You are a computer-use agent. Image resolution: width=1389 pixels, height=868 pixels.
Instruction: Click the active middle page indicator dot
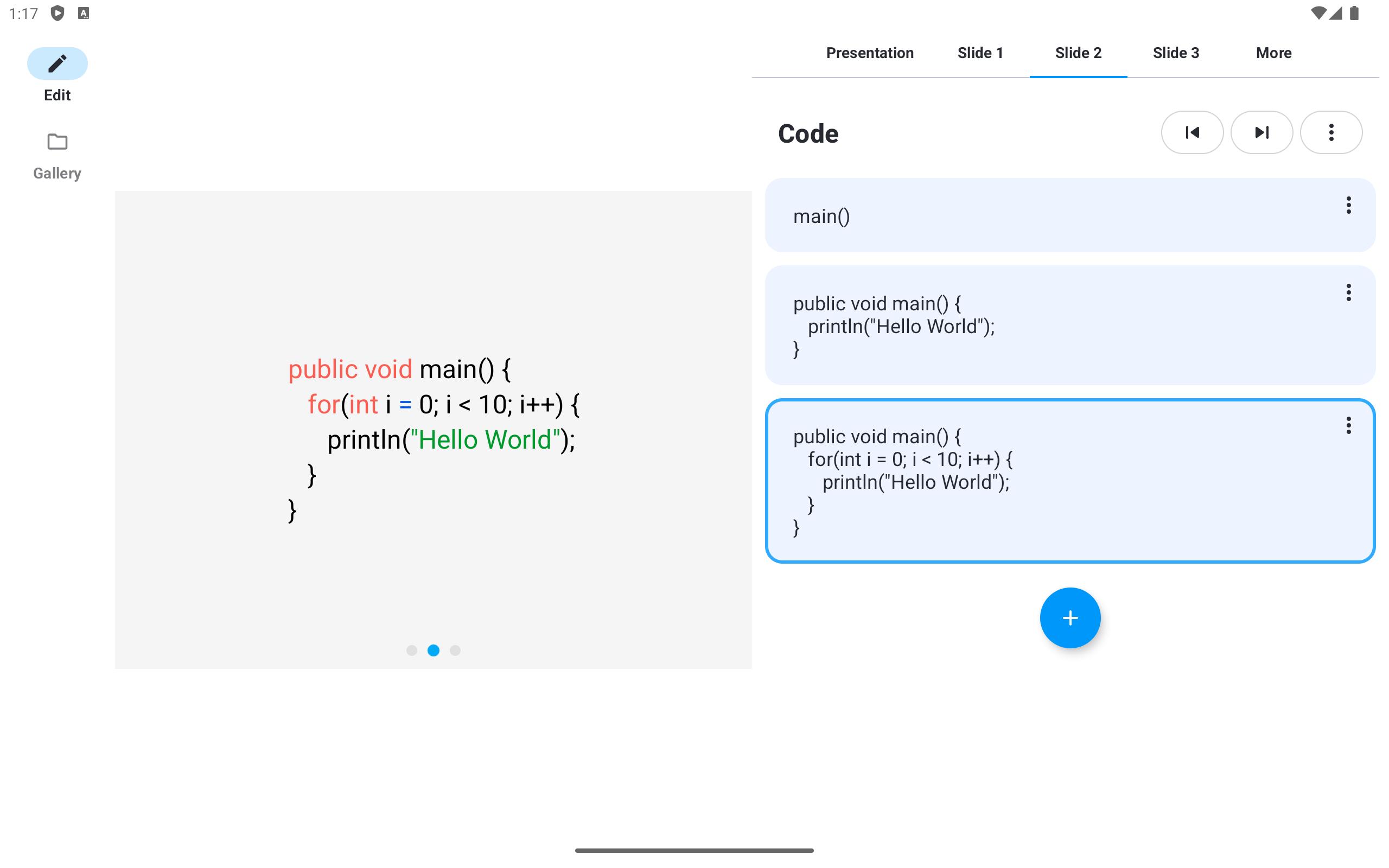[x=434, y=650]
